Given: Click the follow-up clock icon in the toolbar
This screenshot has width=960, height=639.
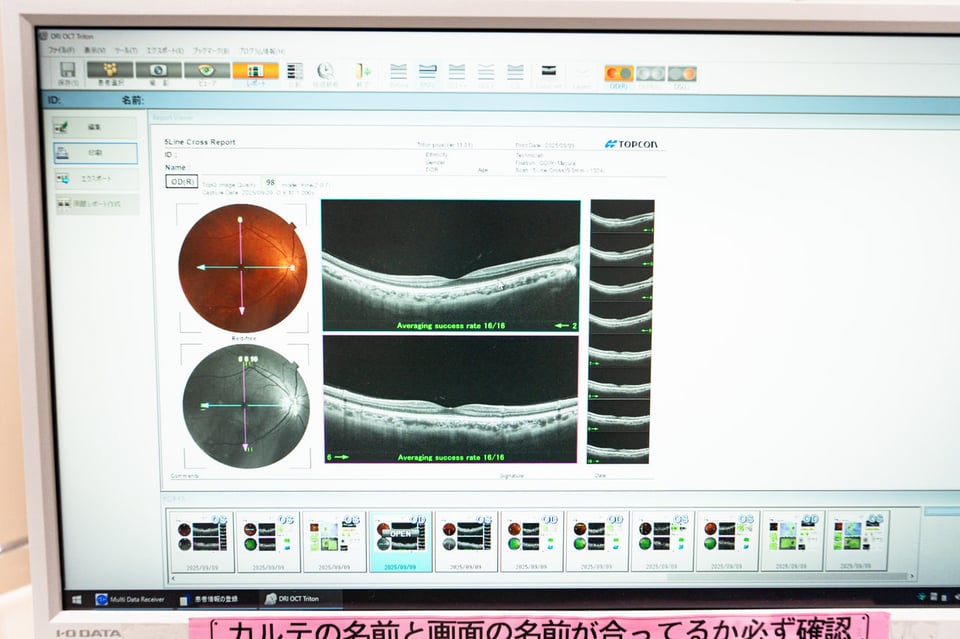Looking at the screenshot, I should pos(325,72).
